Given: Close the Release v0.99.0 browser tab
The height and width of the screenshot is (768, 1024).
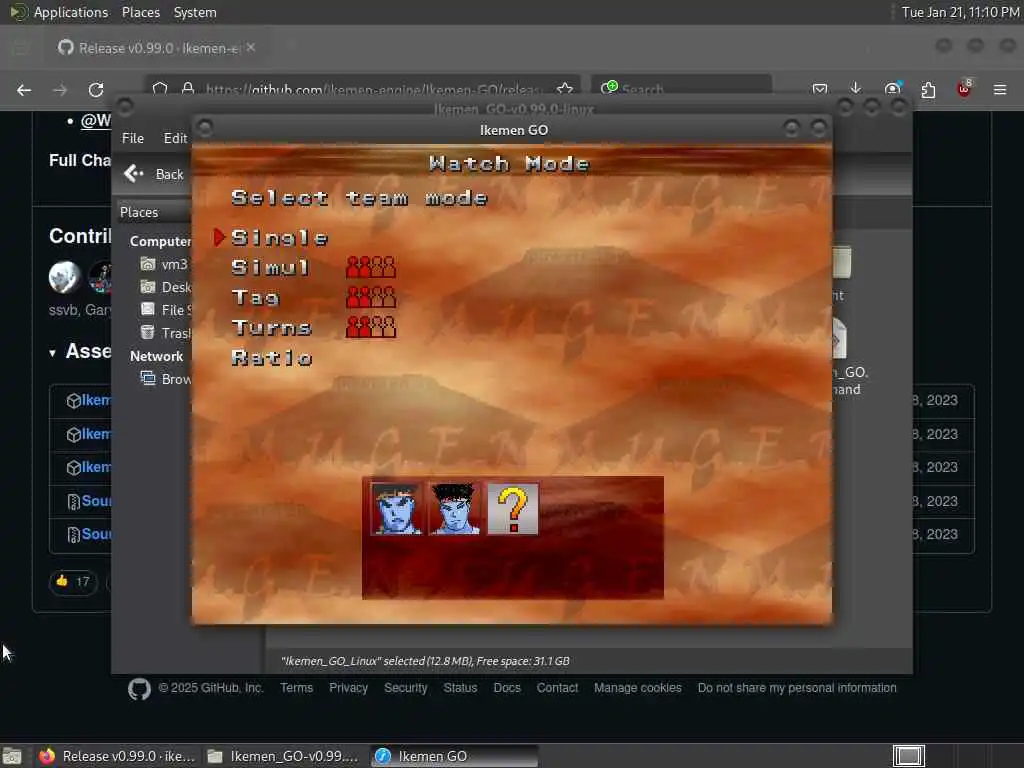Looking at the screenshot, I should [251, 47].
